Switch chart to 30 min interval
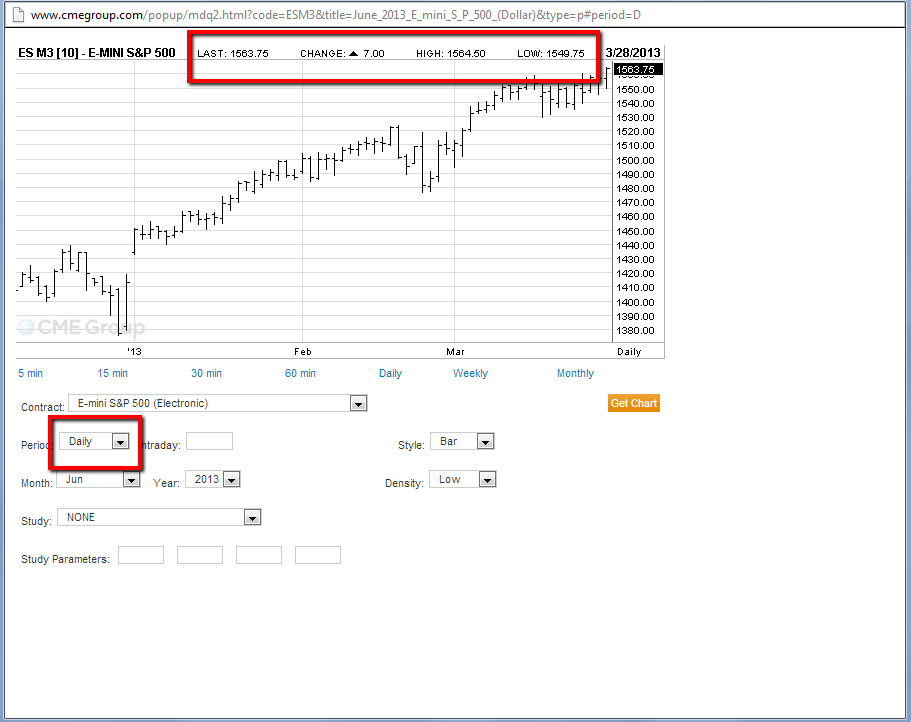This screenshot has width=911, height=722. pos(206,373)
